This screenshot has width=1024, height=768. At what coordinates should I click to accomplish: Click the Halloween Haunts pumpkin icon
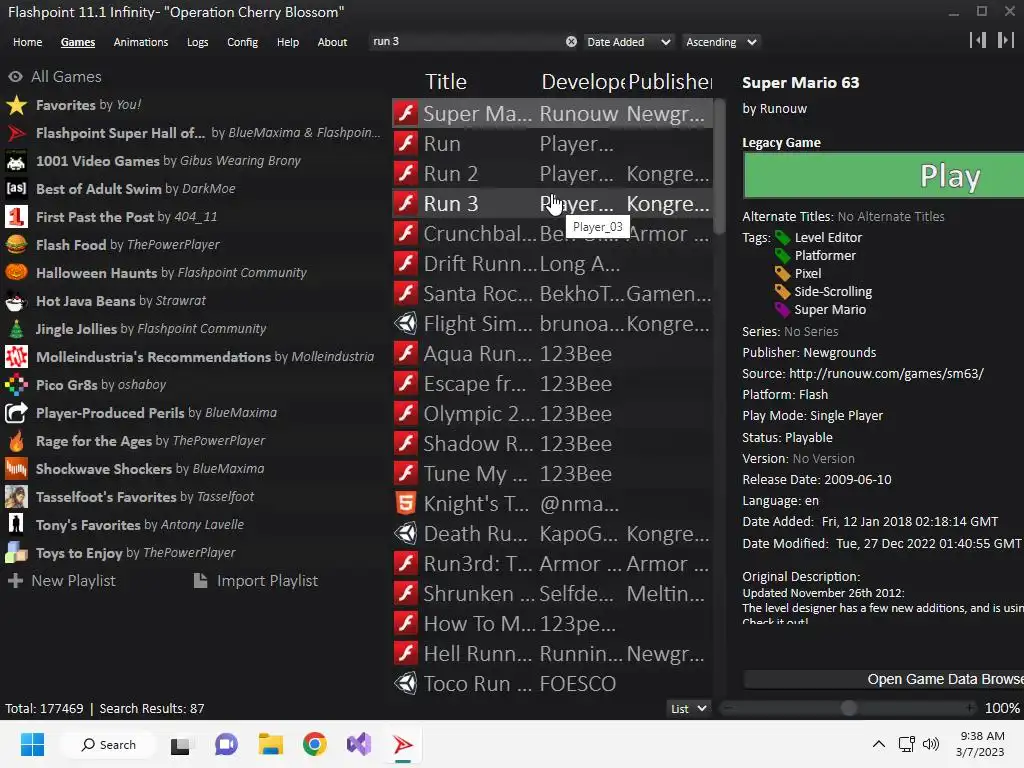tap(16, 272)
